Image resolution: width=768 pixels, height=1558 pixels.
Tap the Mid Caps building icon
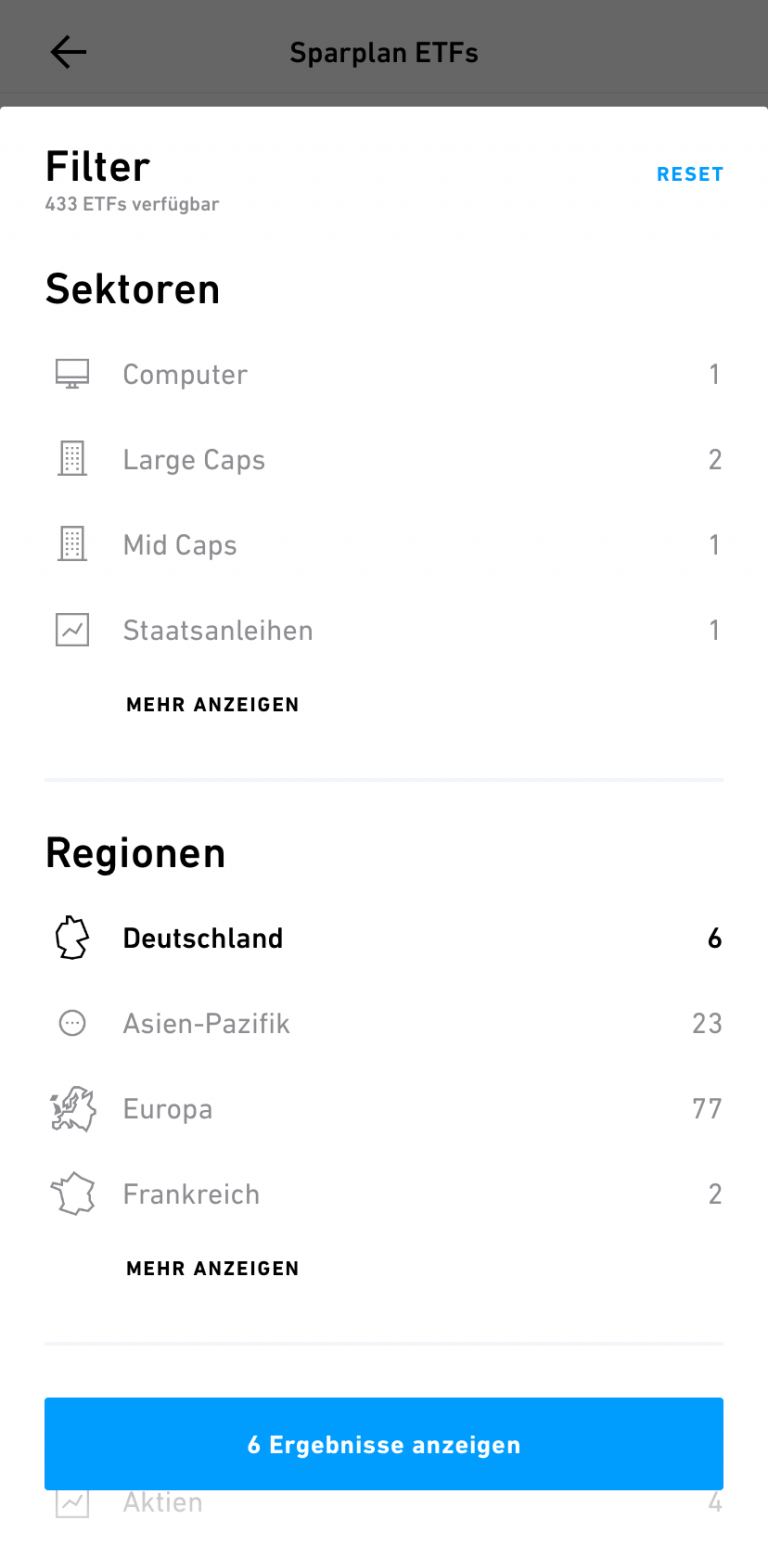coord(72,545)
